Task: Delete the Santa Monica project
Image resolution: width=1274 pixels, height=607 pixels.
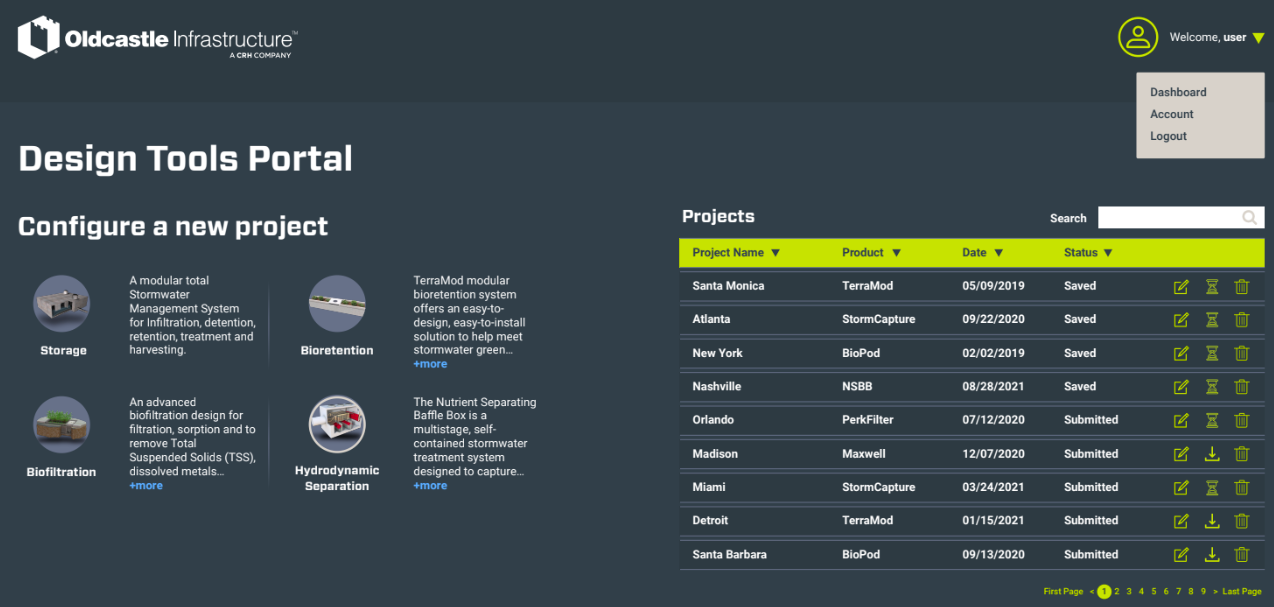Action: click(1242, 287)
